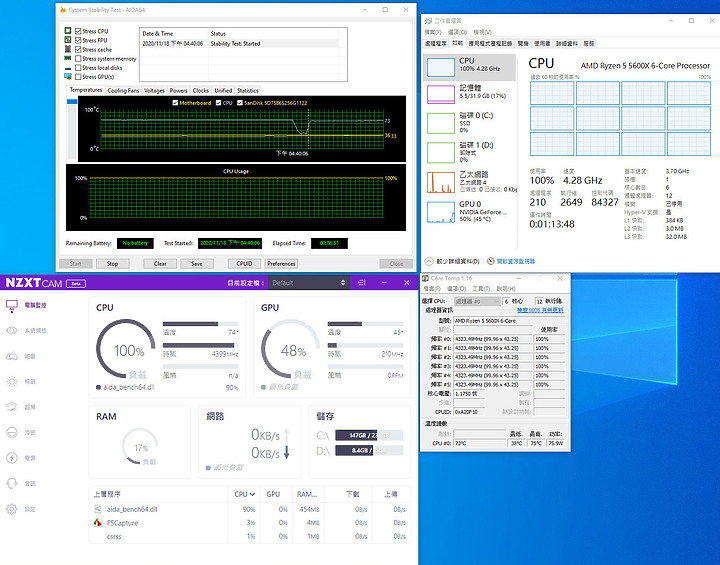Screen dimensions: 720x565
Task: Select the GPU 0 graph thumbnail in Task Manager
Action: point(441,212)
